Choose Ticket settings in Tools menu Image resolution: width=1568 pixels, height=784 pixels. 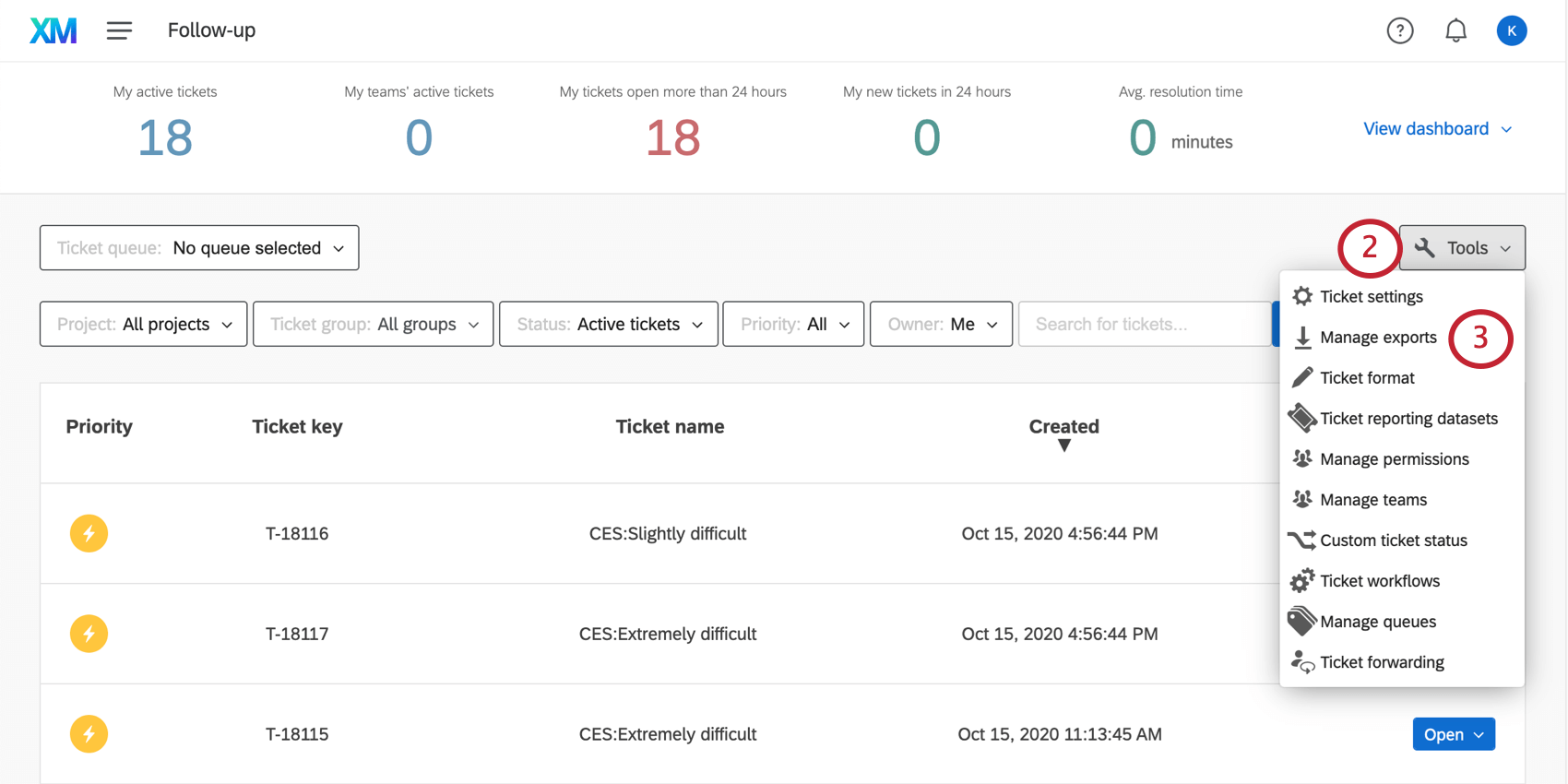click(1371, 297)
